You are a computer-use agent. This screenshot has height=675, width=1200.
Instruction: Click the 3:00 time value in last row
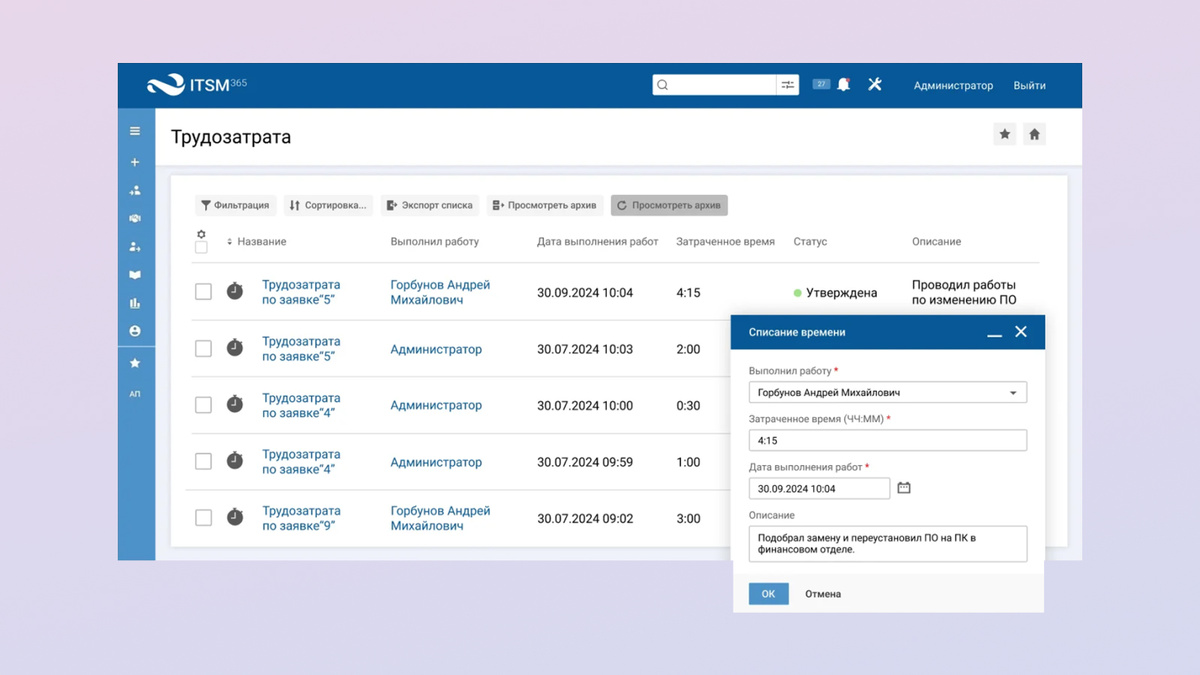[x=688, y=519]
